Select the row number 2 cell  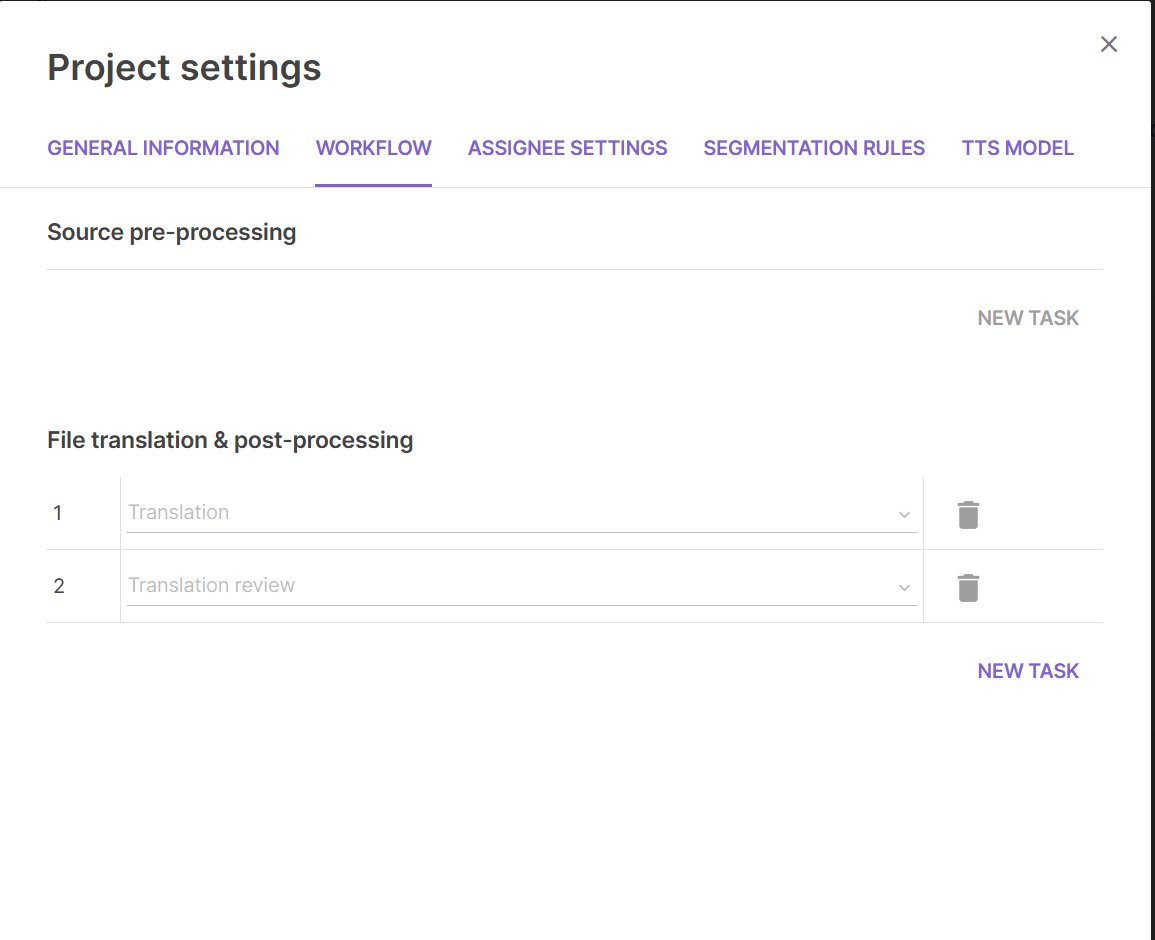pyautogui.click(x=83, y=586)
